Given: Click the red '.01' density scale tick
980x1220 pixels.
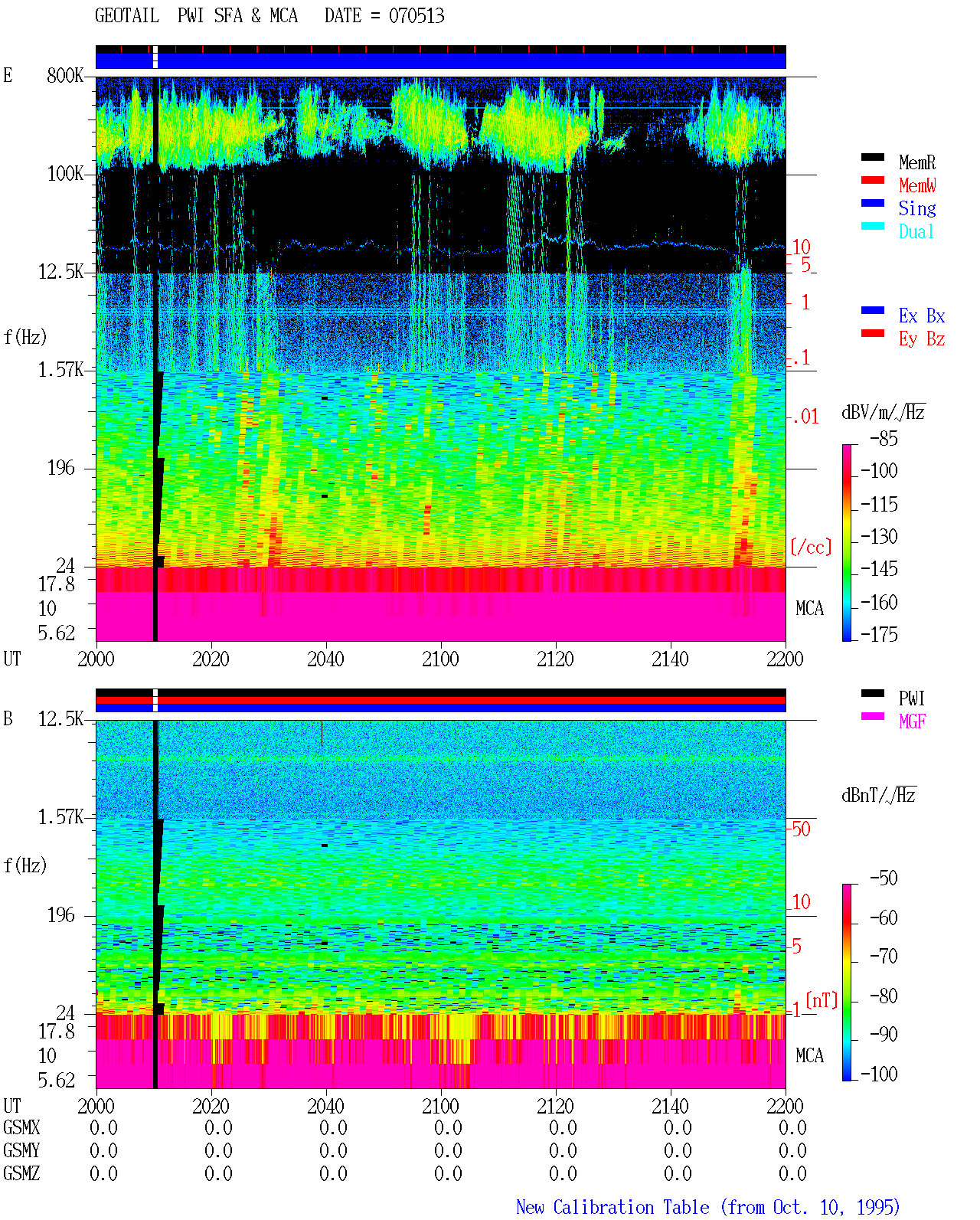Looking at the screenshot, I should click(x=805, y=417).
